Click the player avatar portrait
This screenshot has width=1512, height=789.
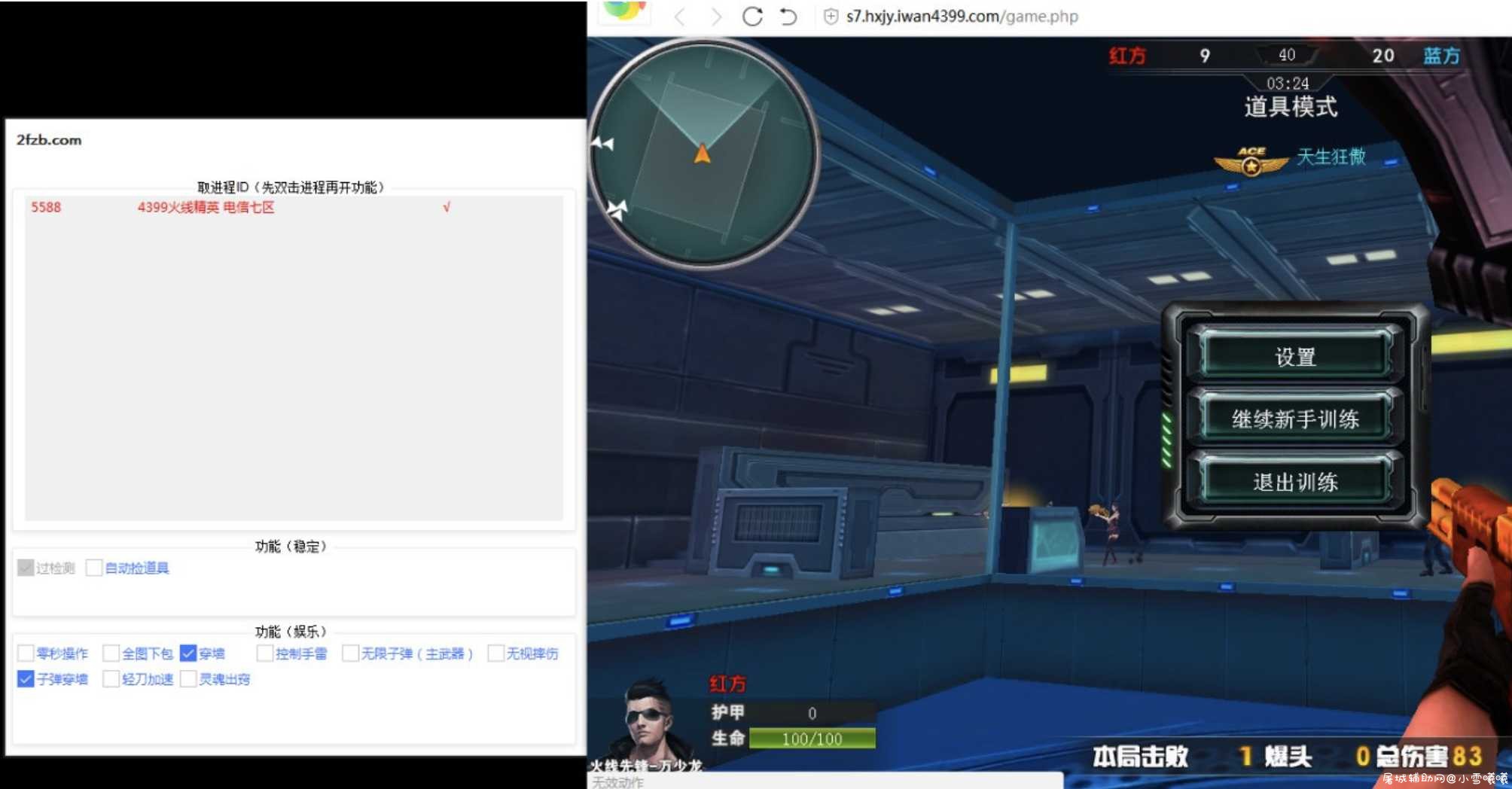(x=648, y=719)
